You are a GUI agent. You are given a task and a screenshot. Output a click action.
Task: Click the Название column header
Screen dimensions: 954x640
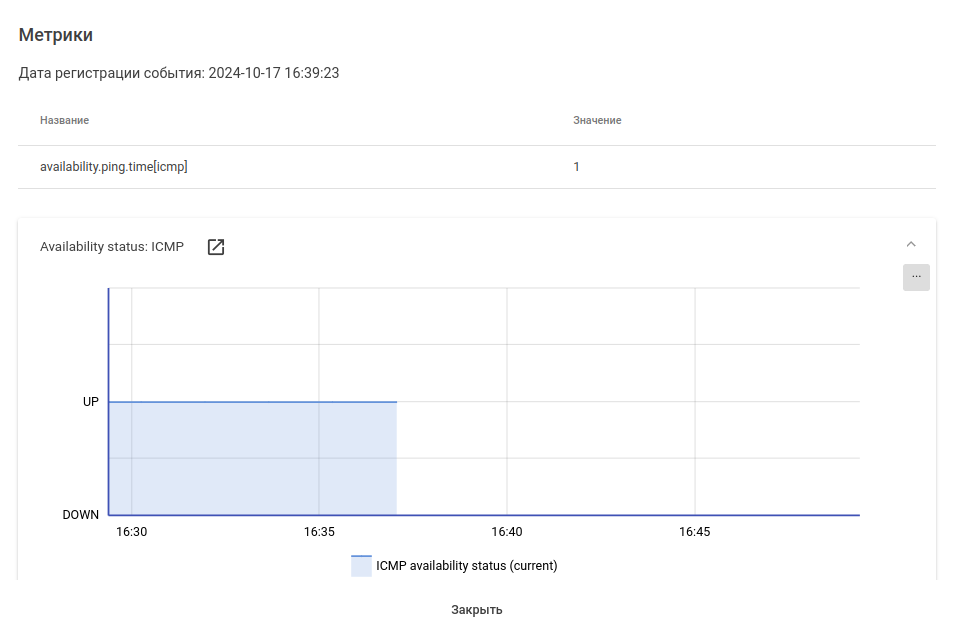64,120
